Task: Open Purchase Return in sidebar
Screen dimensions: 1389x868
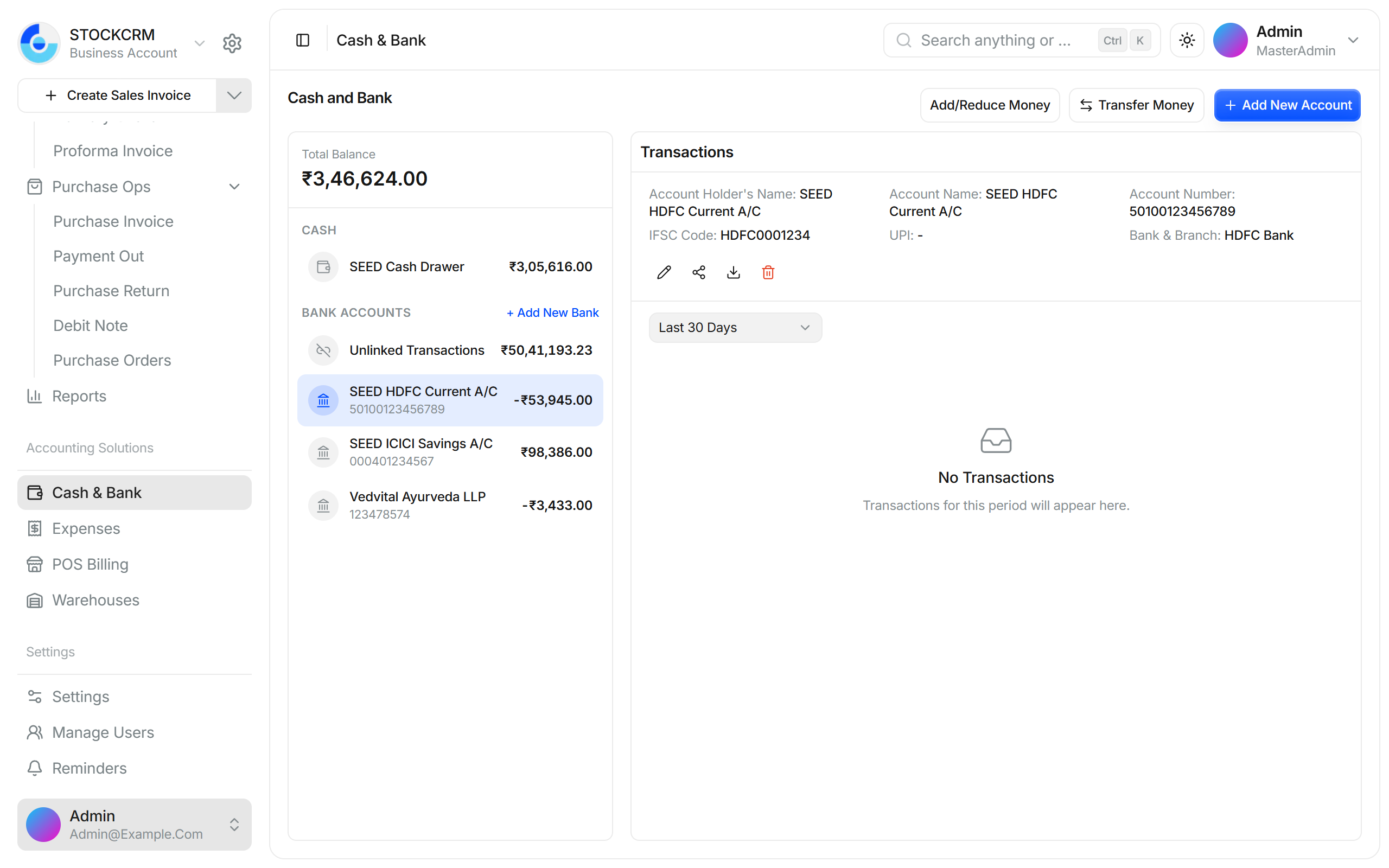Action: coord(111,291)
